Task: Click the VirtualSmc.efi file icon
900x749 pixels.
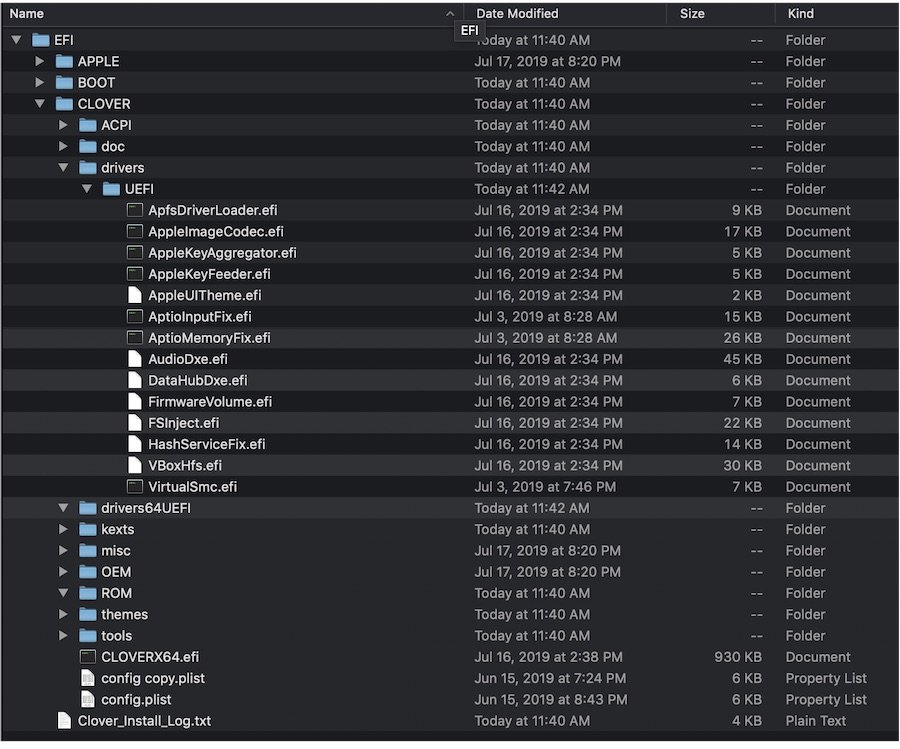Action: coord(135,486)
